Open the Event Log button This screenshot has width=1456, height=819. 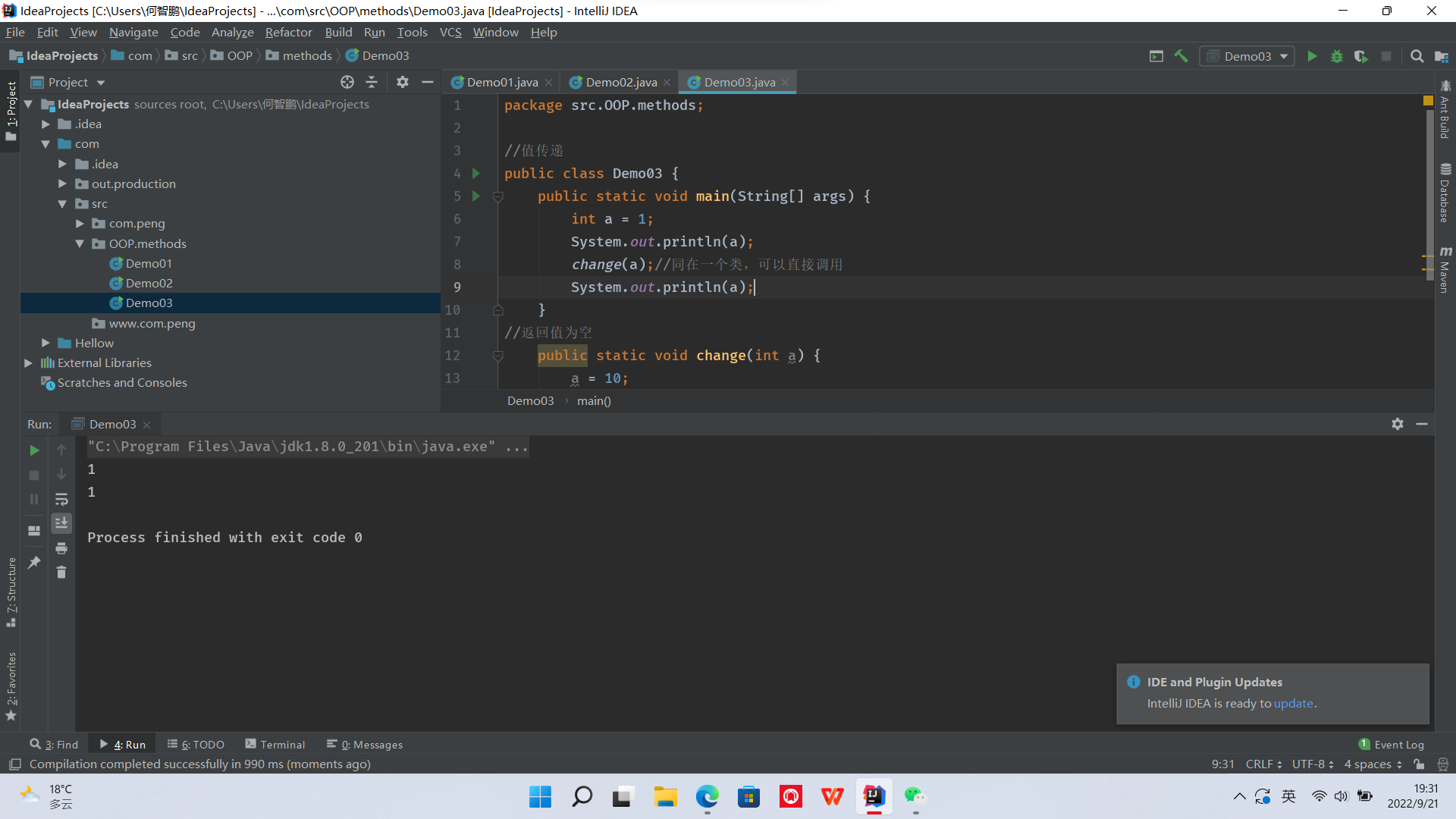coord(1392,745)
